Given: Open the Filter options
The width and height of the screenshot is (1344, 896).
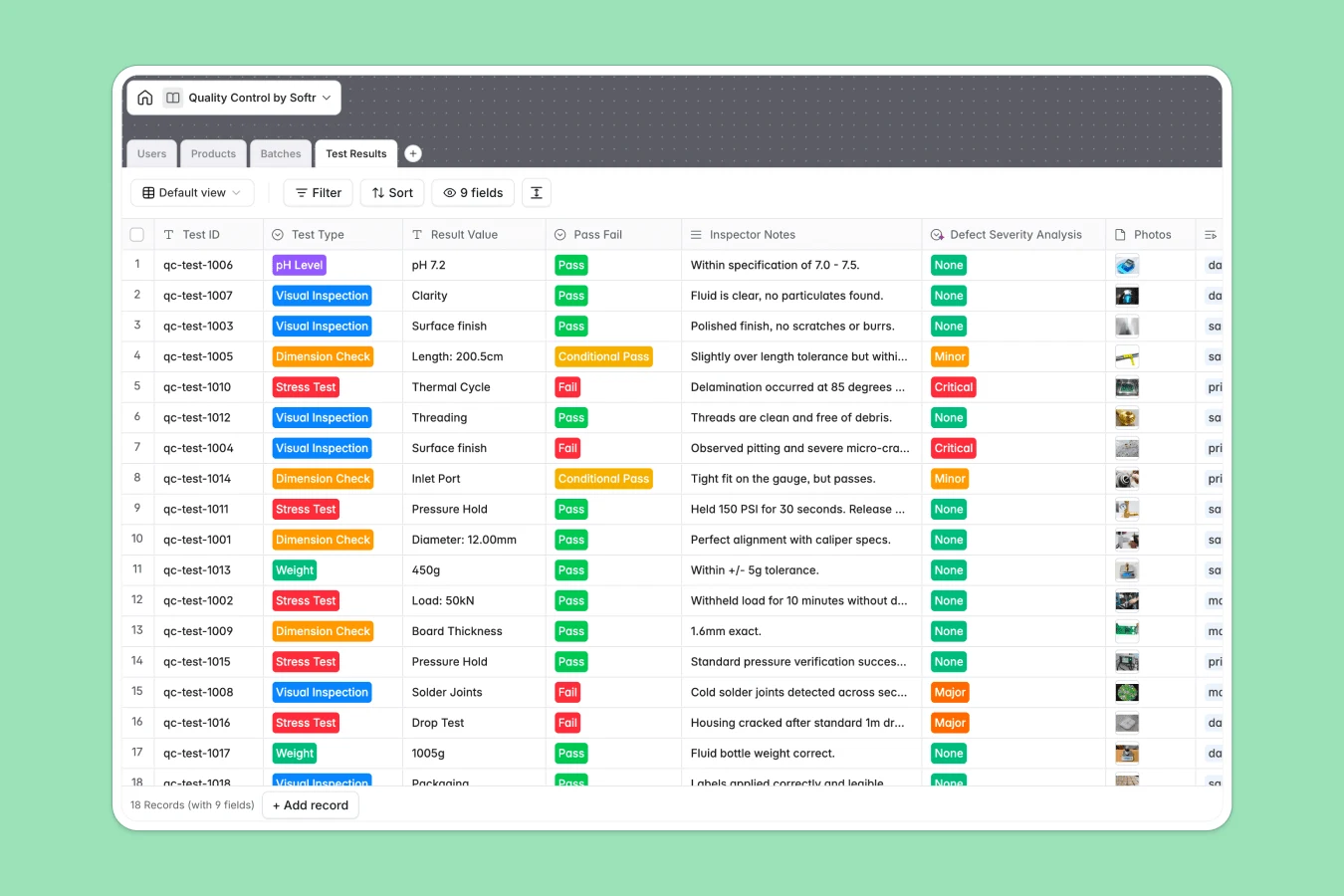Looking at the screenshot, I should coord(318,192).
